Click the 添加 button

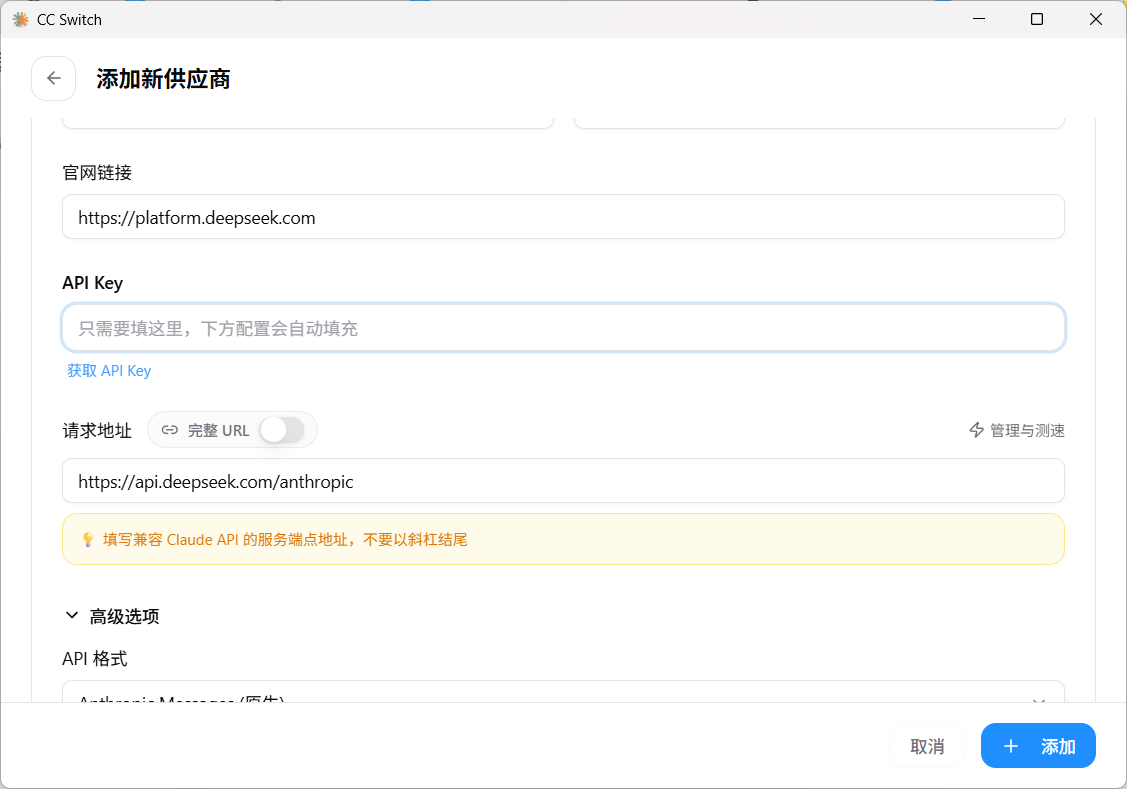[x=1038, y=746]
